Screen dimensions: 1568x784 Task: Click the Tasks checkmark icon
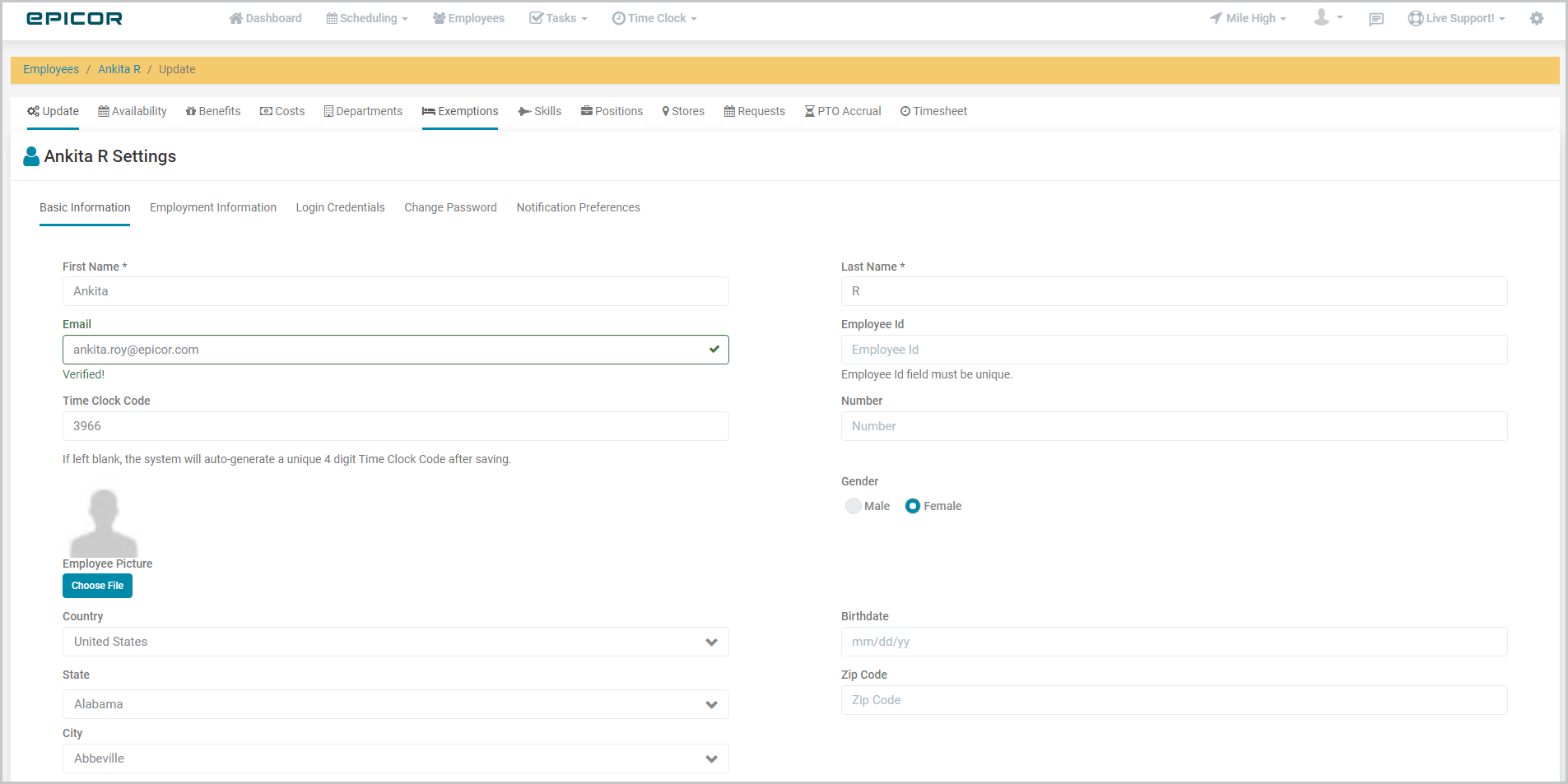[536, 18]
